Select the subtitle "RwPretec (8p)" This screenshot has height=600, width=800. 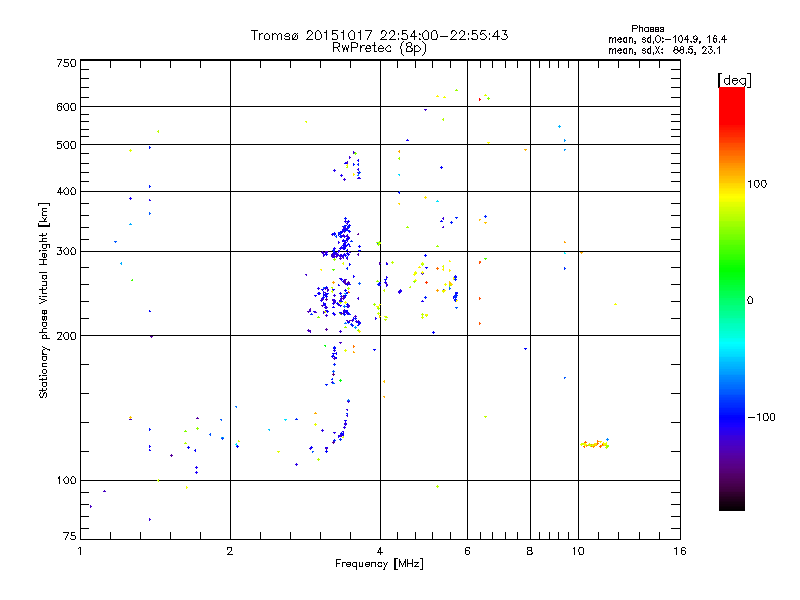point(379,48)
